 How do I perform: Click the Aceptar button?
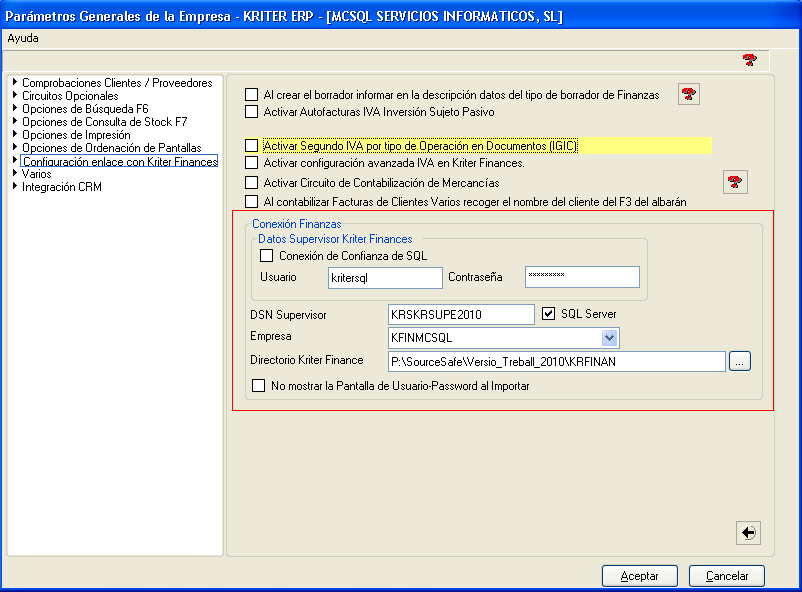coord(640,576)
